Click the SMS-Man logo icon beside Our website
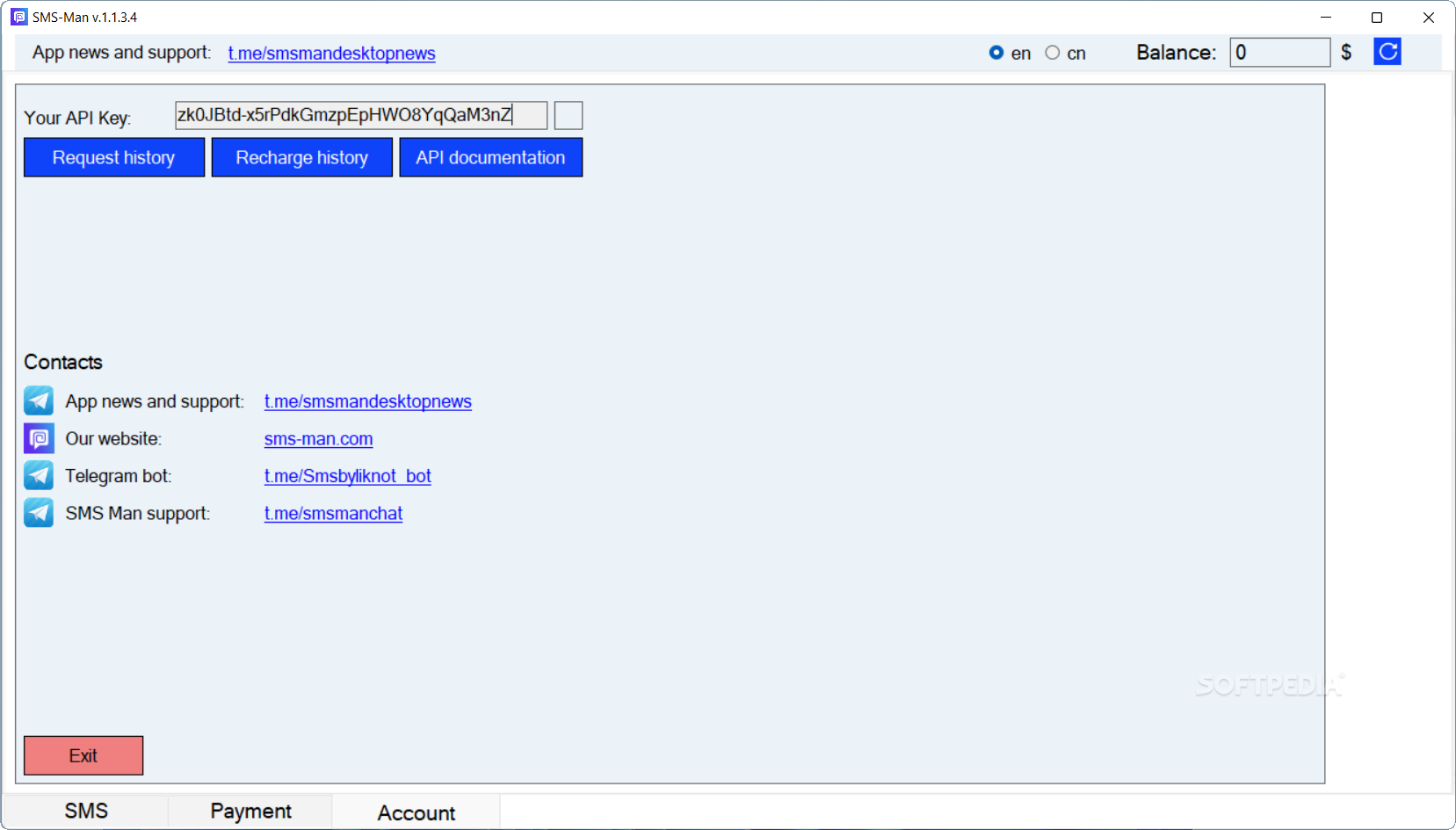Viewport: 1456px width, 830px height. pyautogui.click(x=39, y=438)
